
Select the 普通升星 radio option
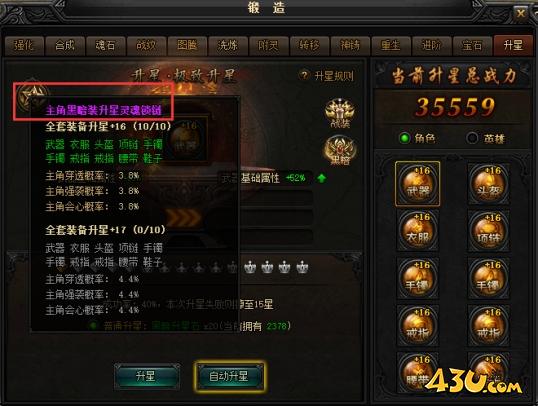[x=92, y=325]
